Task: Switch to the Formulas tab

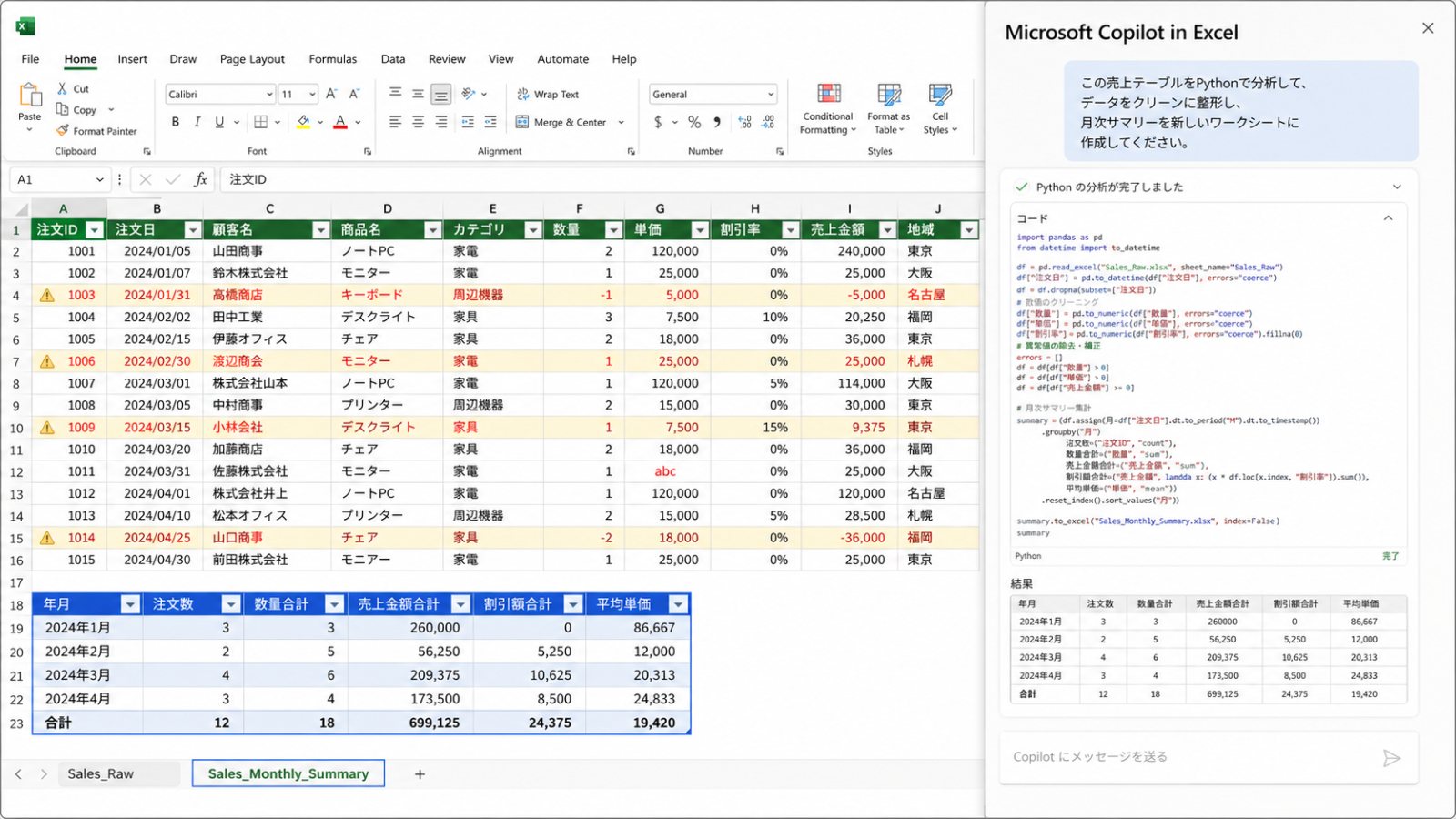Action: tap(332, 59)
